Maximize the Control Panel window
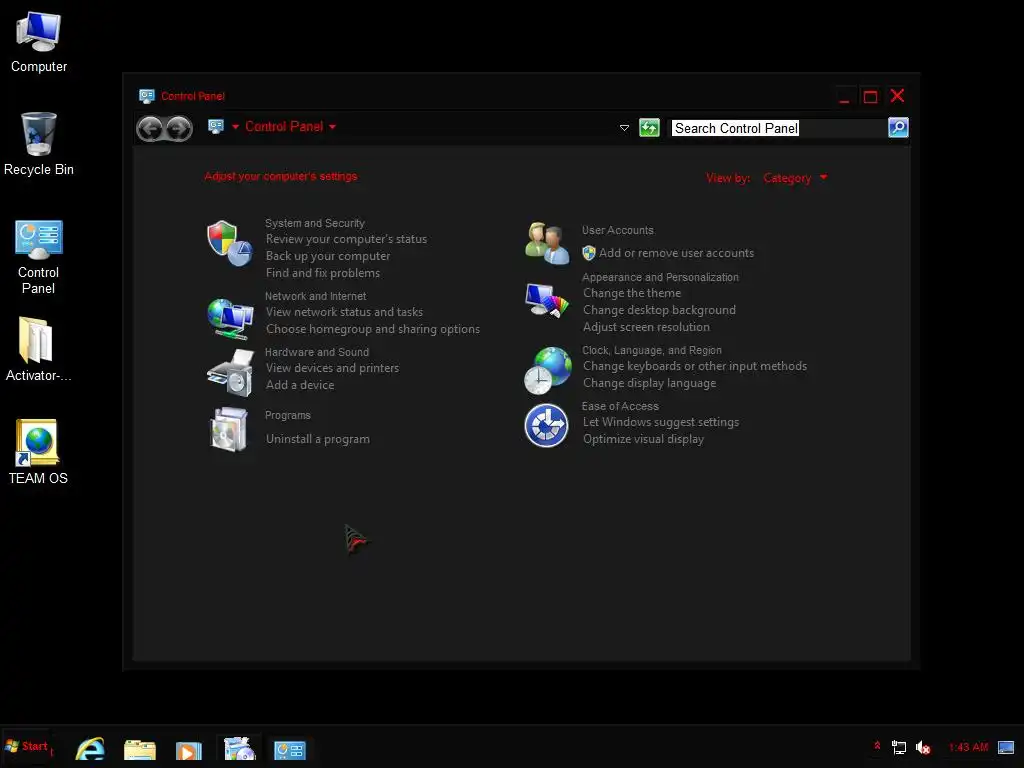This screenshot has width=1024, height=768. pos(870,97)
